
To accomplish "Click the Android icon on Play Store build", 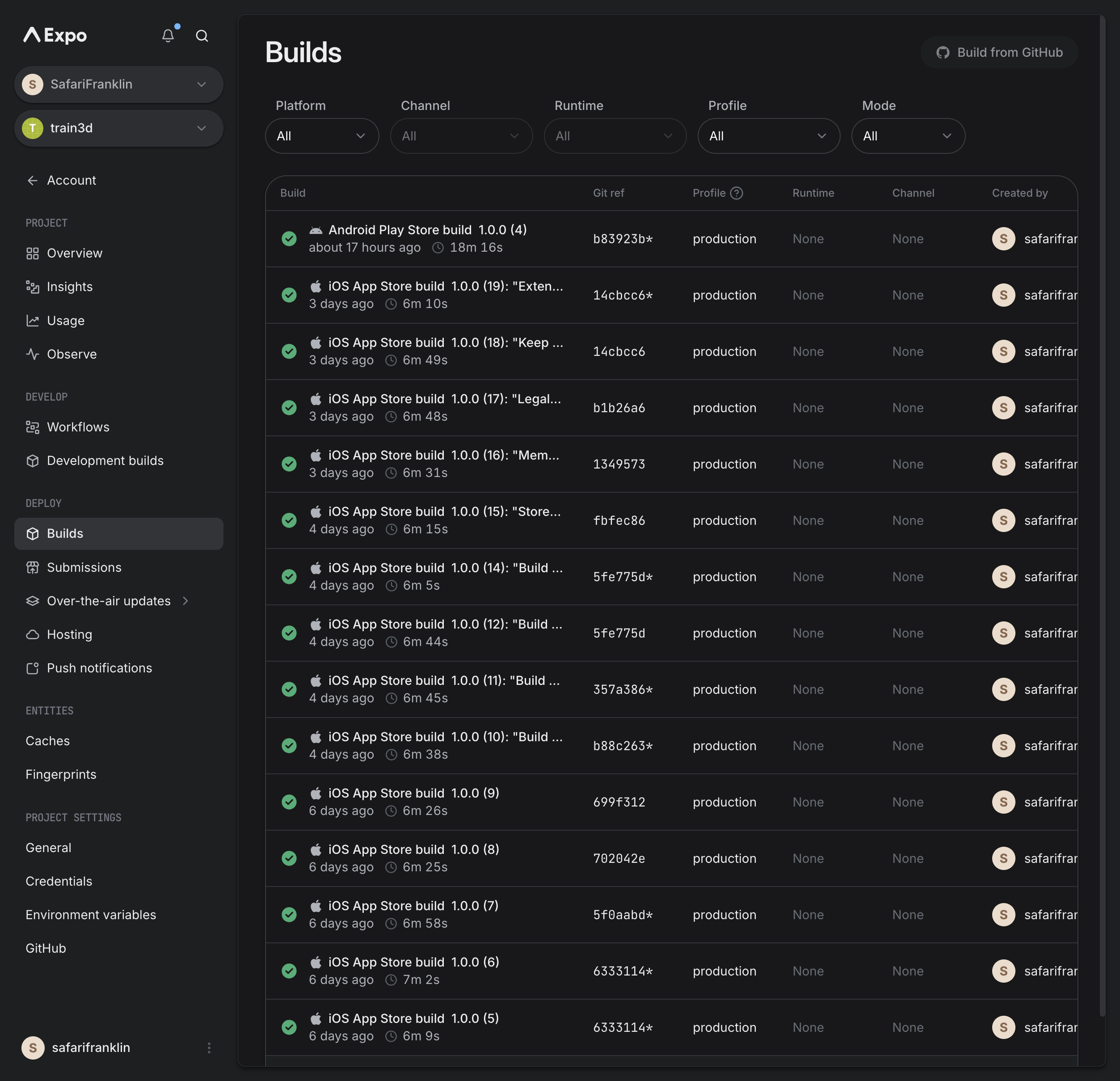I will [316, 230].
